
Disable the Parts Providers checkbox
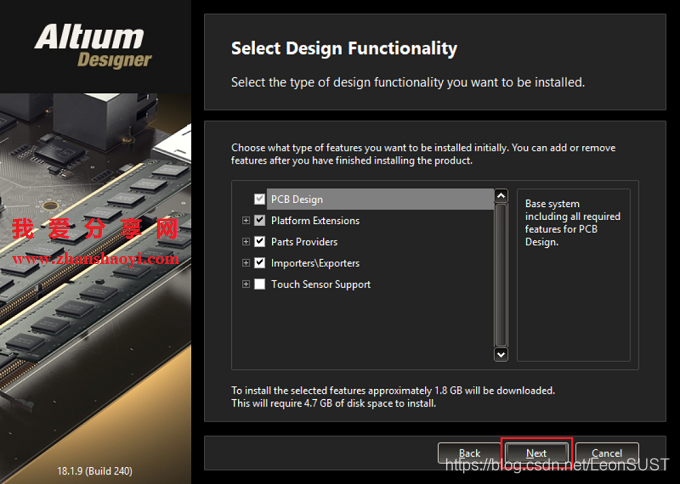(x=260, y=242)
